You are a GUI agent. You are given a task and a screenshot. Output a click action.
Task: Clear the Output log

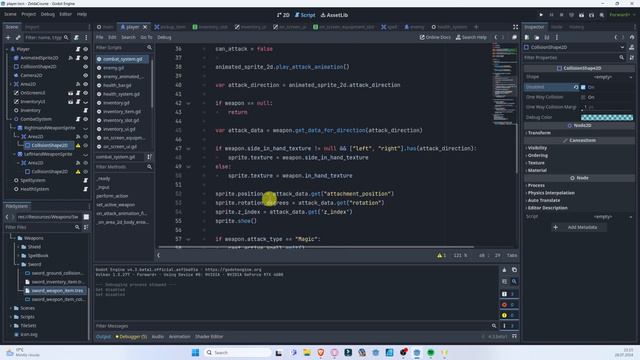pyautogui.click(x=504, y=270)
